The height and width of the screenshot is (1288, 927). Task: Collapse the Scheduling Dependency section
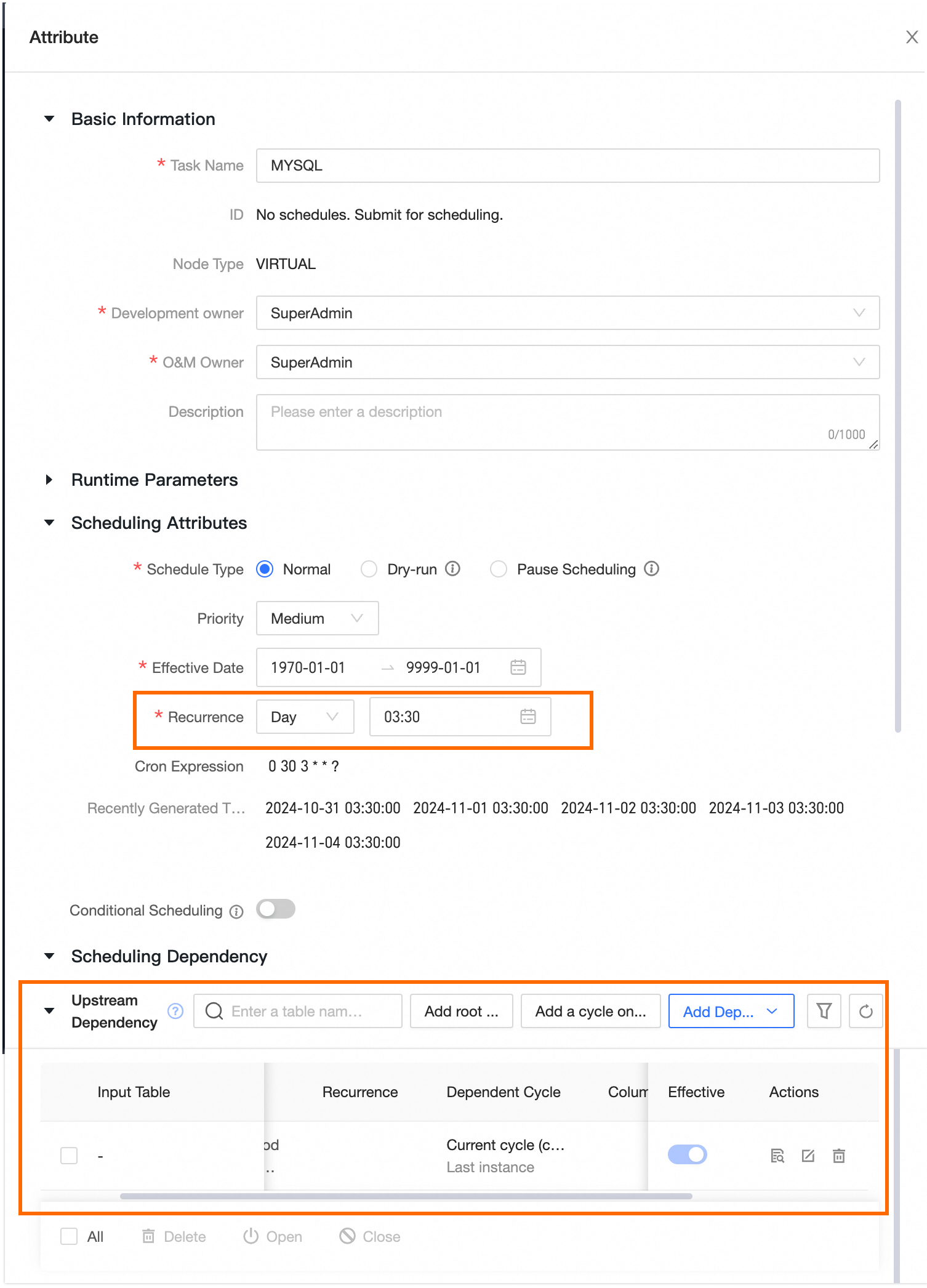(x=49, y=956)
